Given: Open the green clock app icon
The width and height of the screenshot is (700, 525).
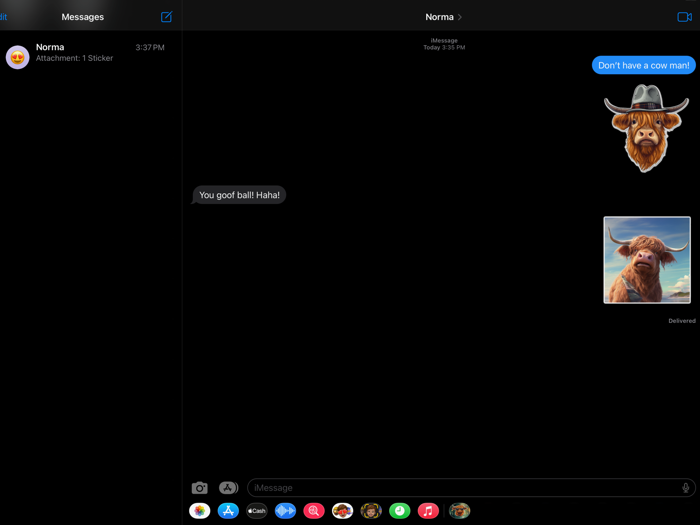Looking at the screenshot, I should [400, 511].
